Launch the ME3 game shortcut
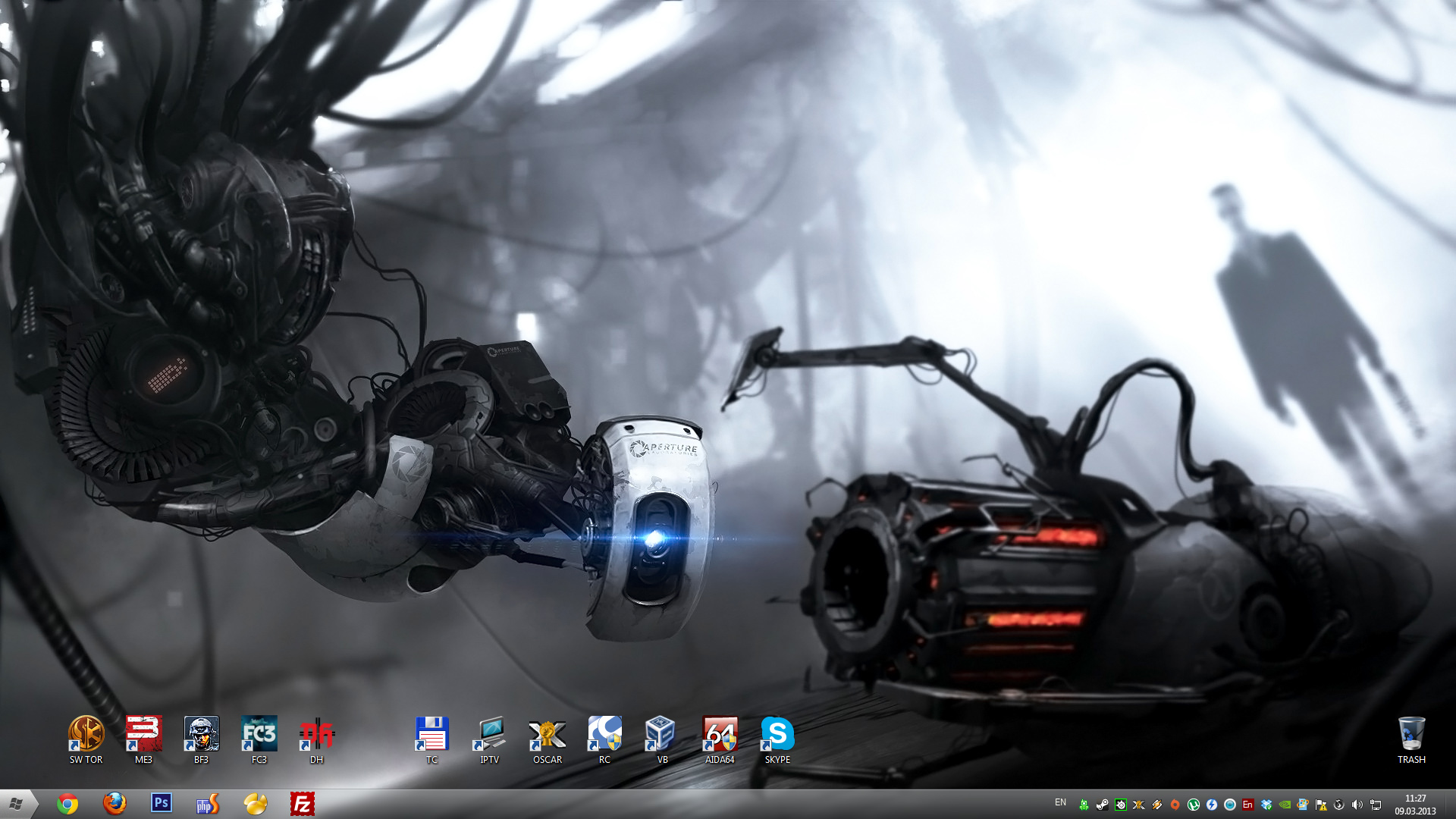This screenshot has width=1456, height=819. tap(143, 739)
